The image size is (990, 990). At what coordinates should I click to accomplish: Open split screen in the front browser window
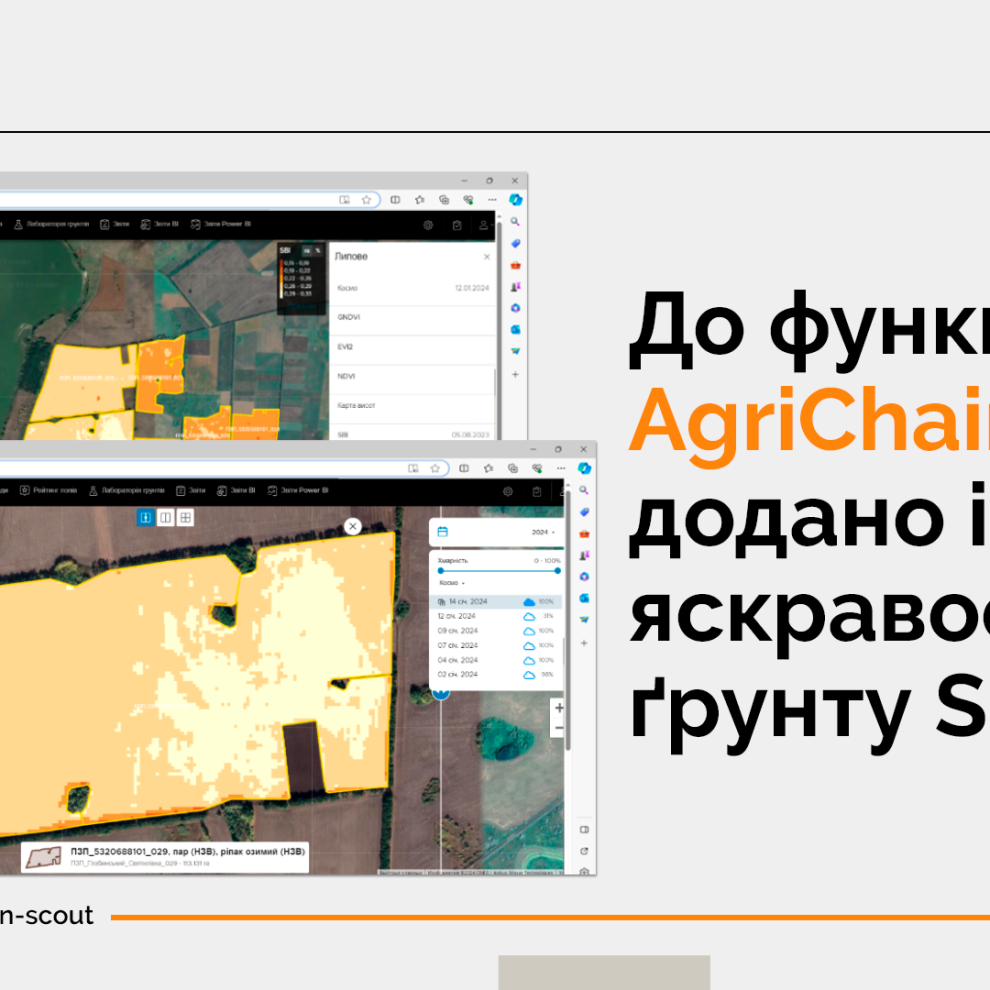tap(464, 468)
